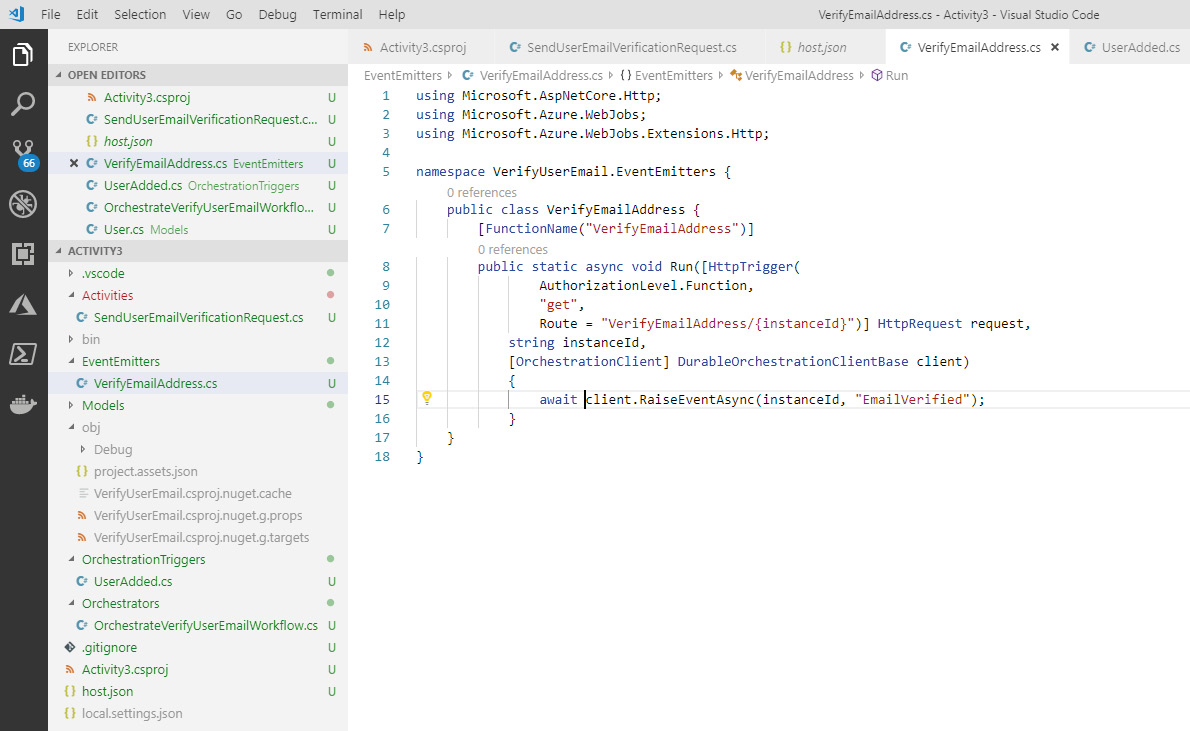Select VerifyEmailAddress.cs in ACTIVITY3 tree
This screenshot has width=1190, height=731.
pos(198,383)
